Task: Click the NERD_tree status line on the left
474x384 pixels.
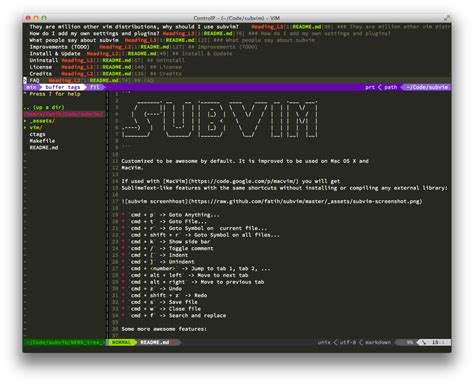Action: pos(64,342)
